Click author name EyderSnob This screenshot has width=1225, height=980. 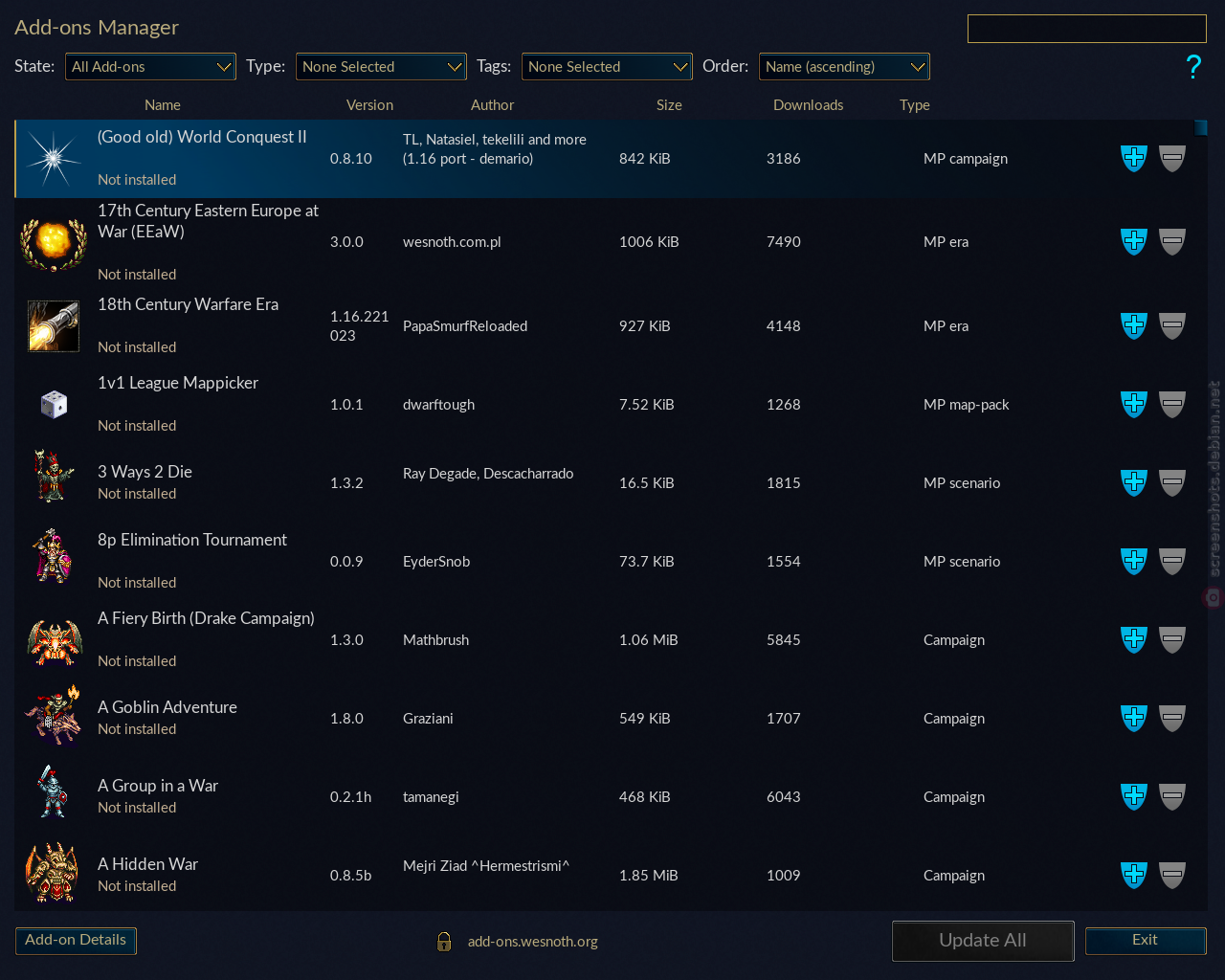coord(436,562)
